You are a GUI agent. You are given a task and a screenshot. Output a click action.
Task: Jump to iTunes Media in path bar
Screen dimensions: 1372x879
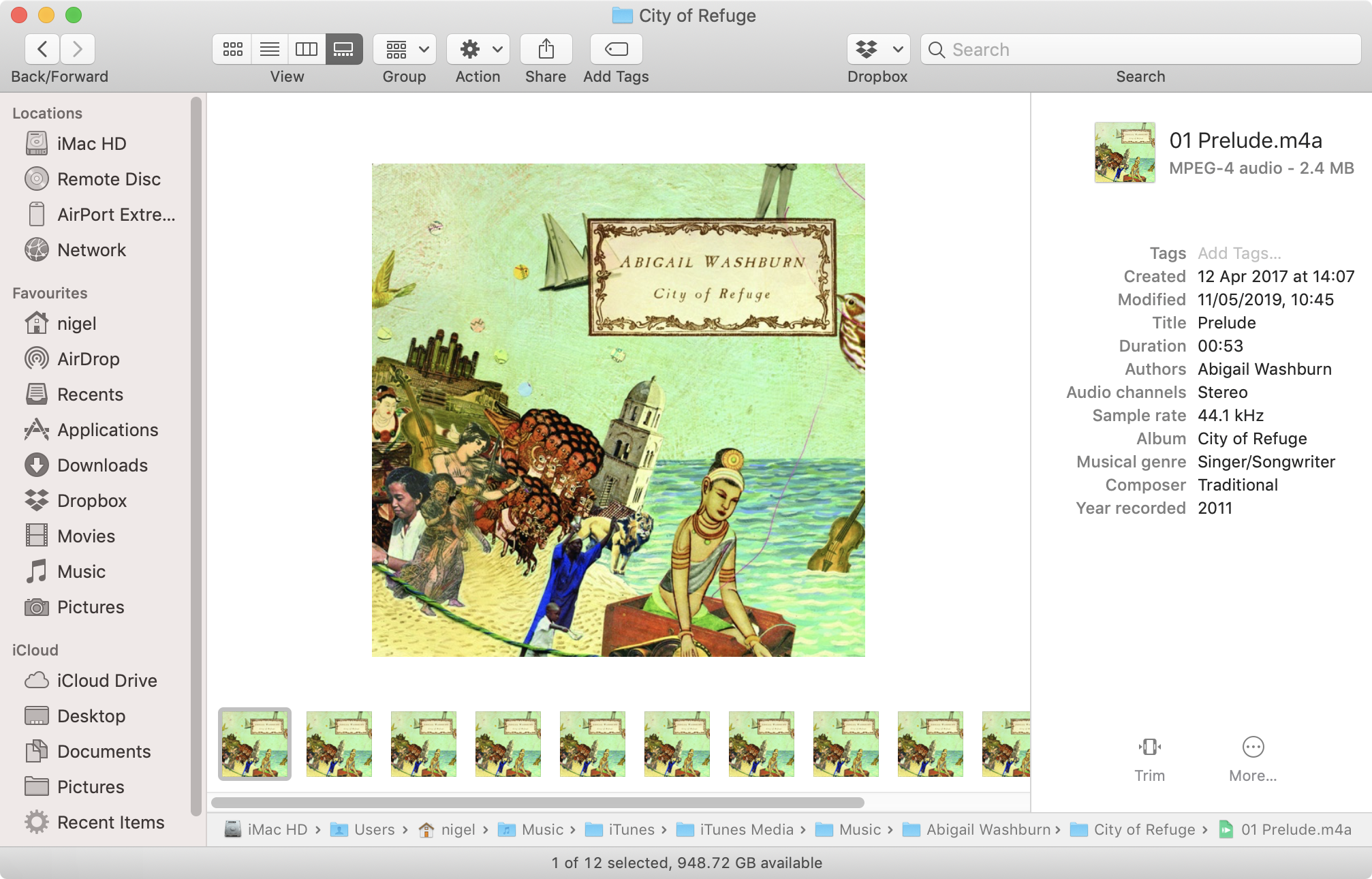(736, 829)
